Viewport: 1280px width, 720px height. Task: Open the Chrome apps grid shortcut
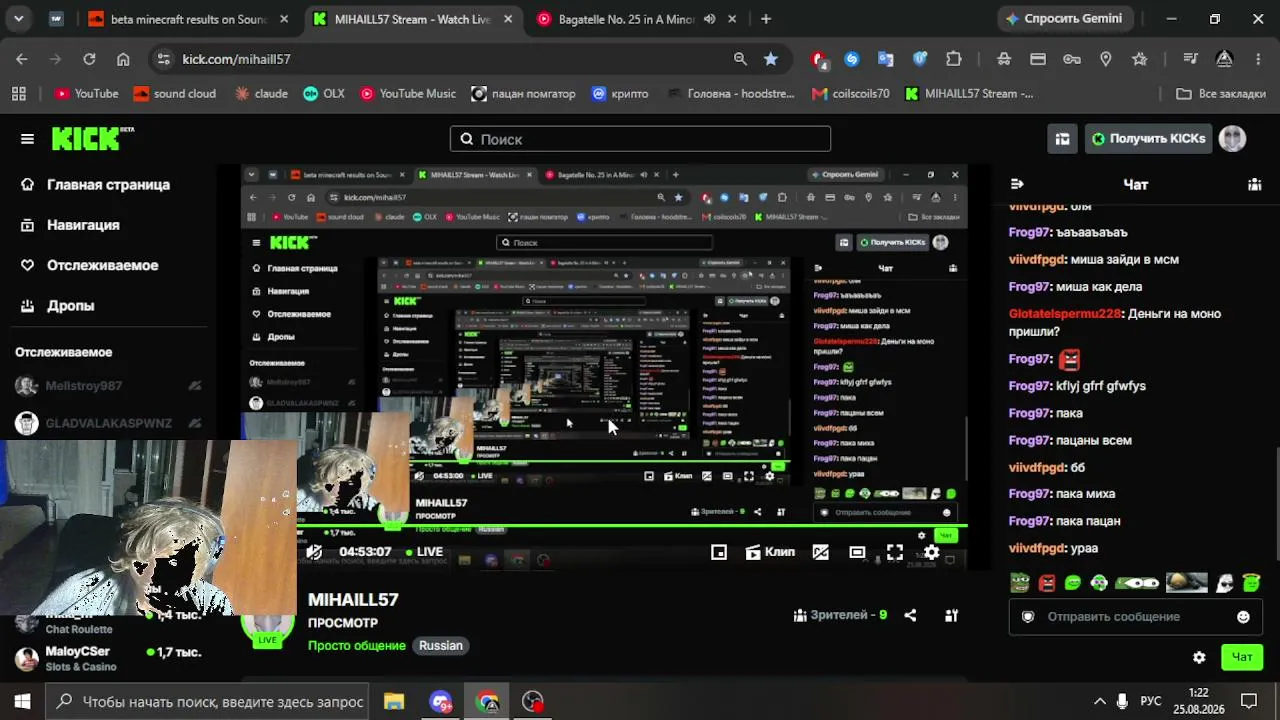pos(18,94)
